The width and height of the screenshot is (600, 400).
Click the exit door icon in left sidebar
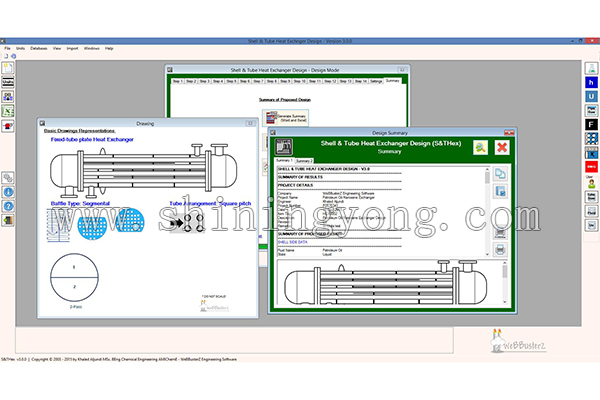(8, 220)
